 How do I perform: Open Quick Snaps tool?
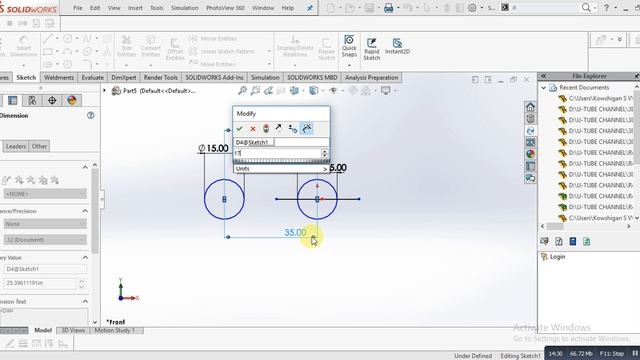pos(349,46)
